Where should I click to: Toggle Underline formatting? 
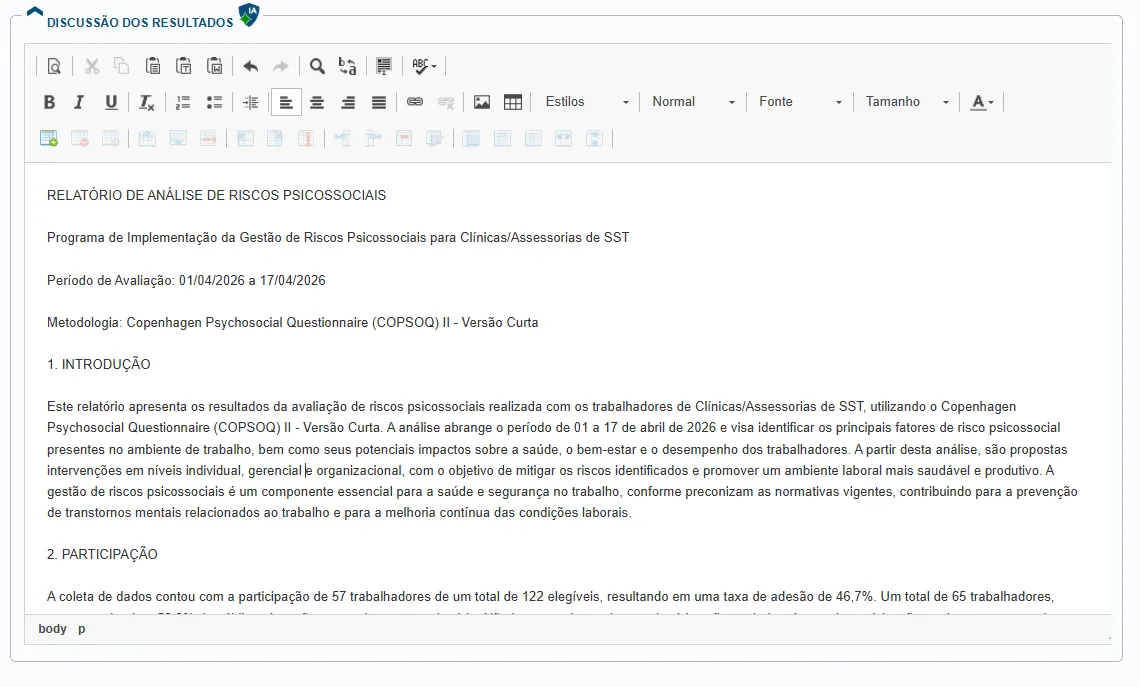pos(111,103)
